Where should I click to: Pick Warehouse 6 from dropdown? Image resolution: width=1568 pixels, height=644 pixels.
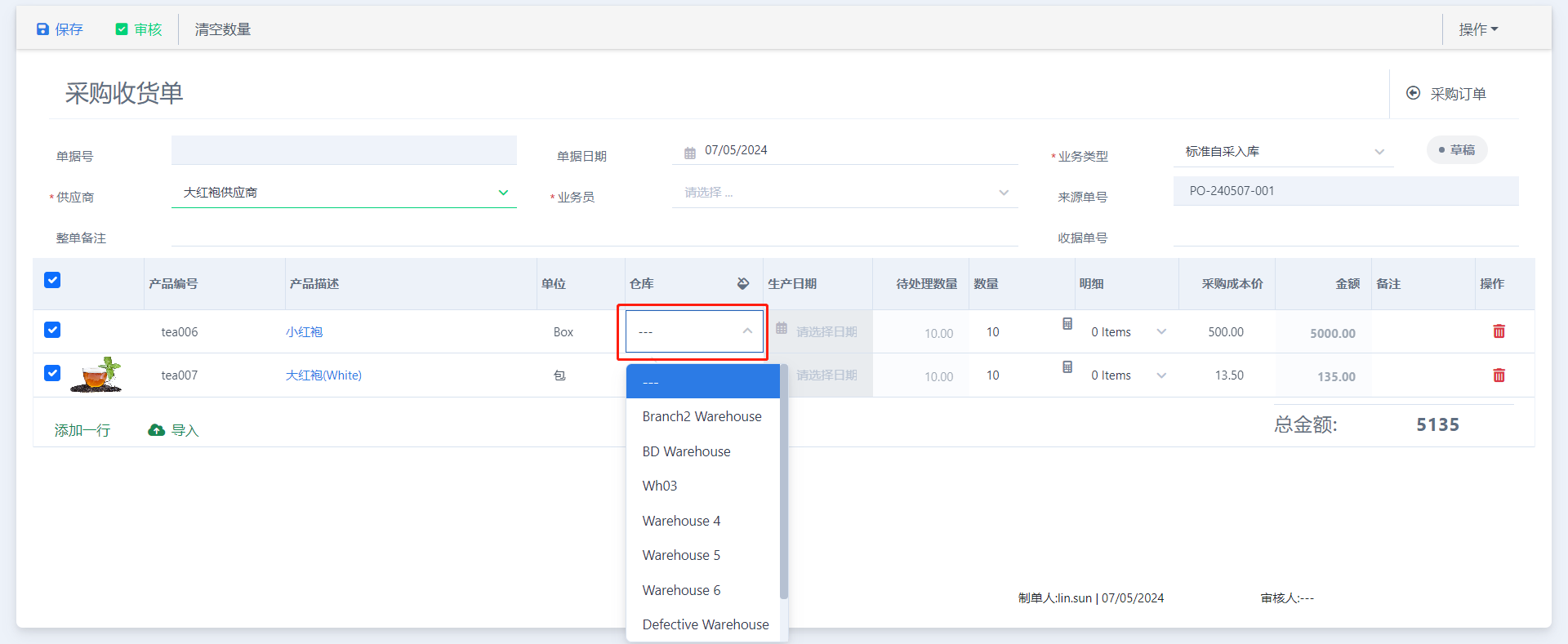703,590
